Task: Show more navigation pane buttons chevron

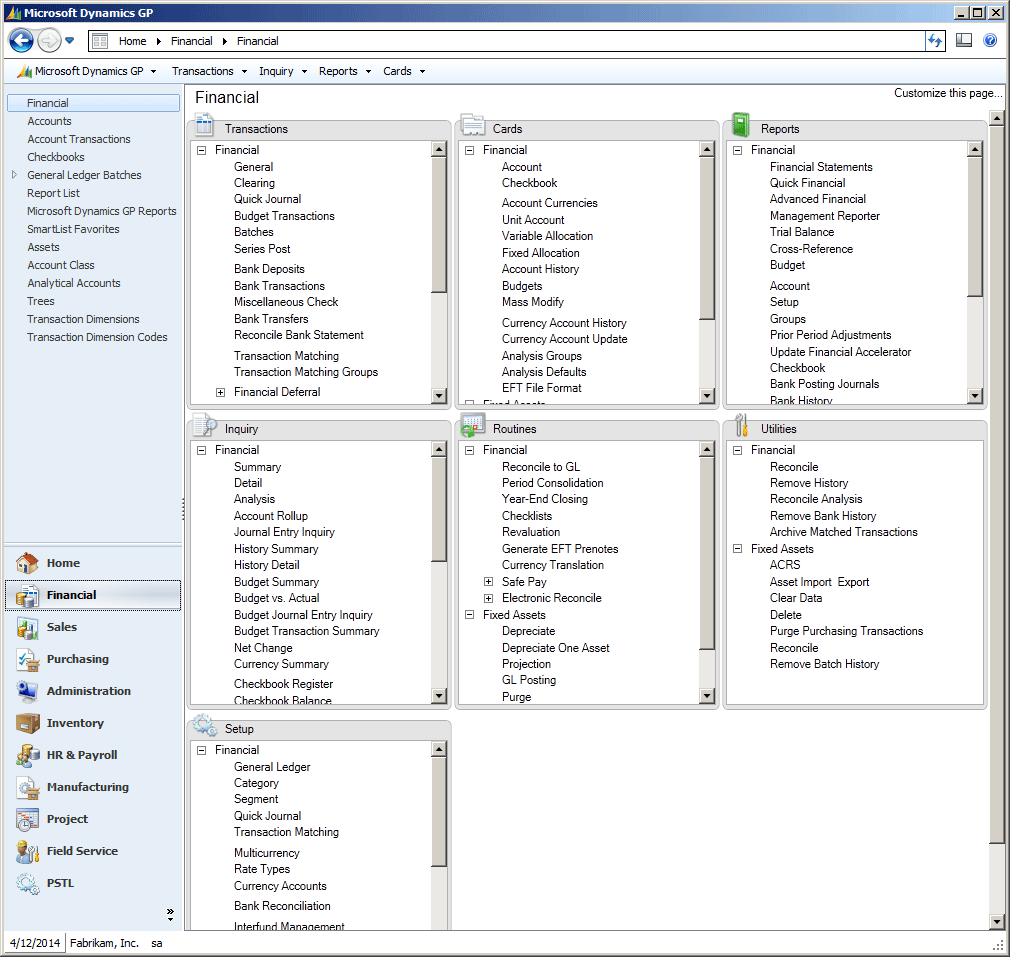Action: coord(170,914)
